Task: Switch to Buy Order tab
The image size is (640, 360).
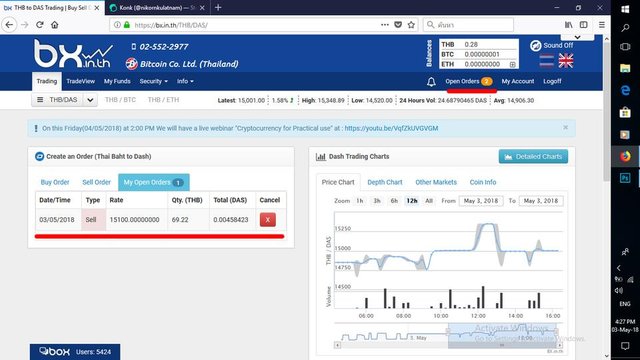Action: click(x=55, y=182)
